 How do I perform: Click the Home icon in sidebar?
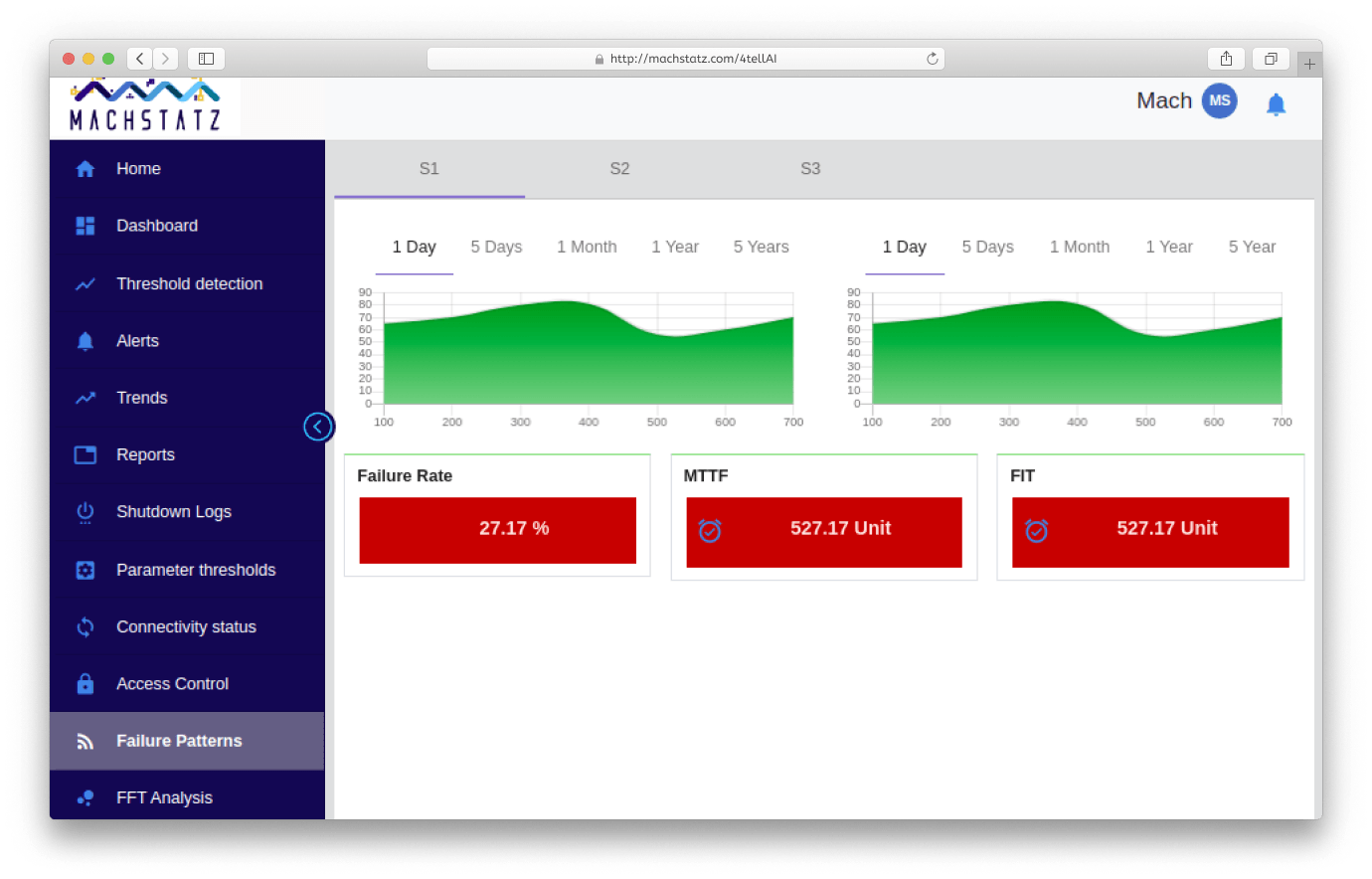click(x=86, y=169)
